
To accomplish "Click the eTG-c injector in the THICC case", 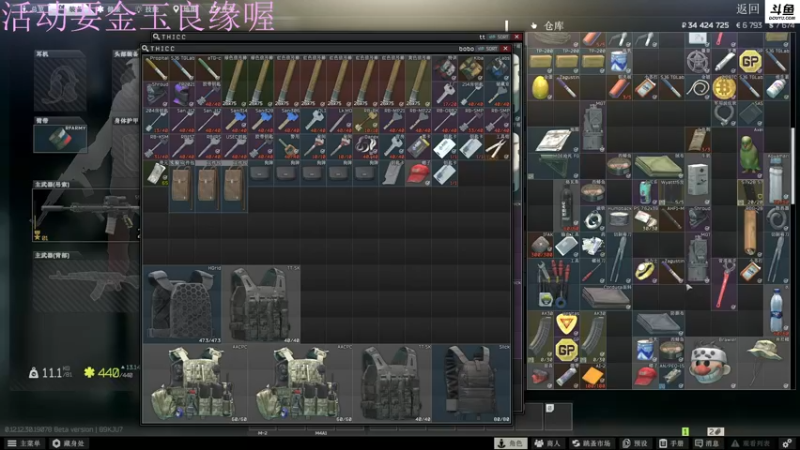I will pyautogui.click(x=209, y=68).
